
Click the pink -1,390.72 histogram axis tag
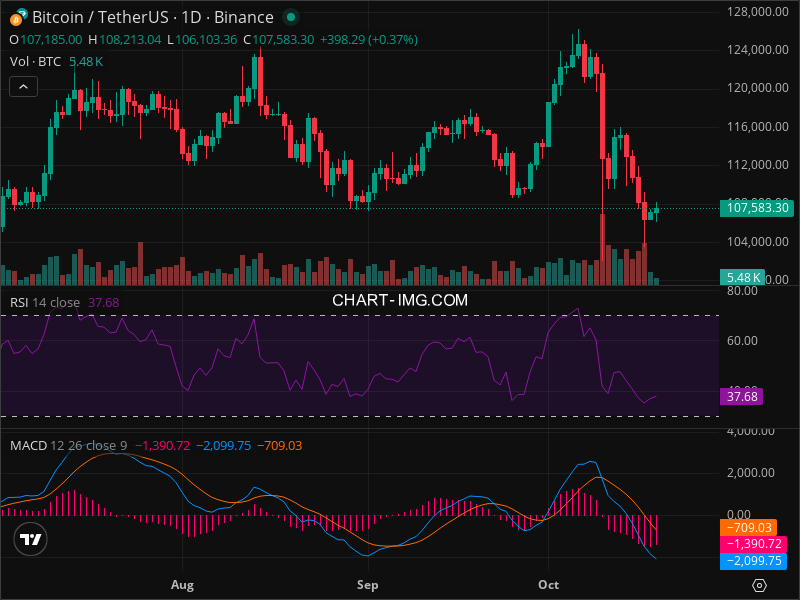click(754, 544)
